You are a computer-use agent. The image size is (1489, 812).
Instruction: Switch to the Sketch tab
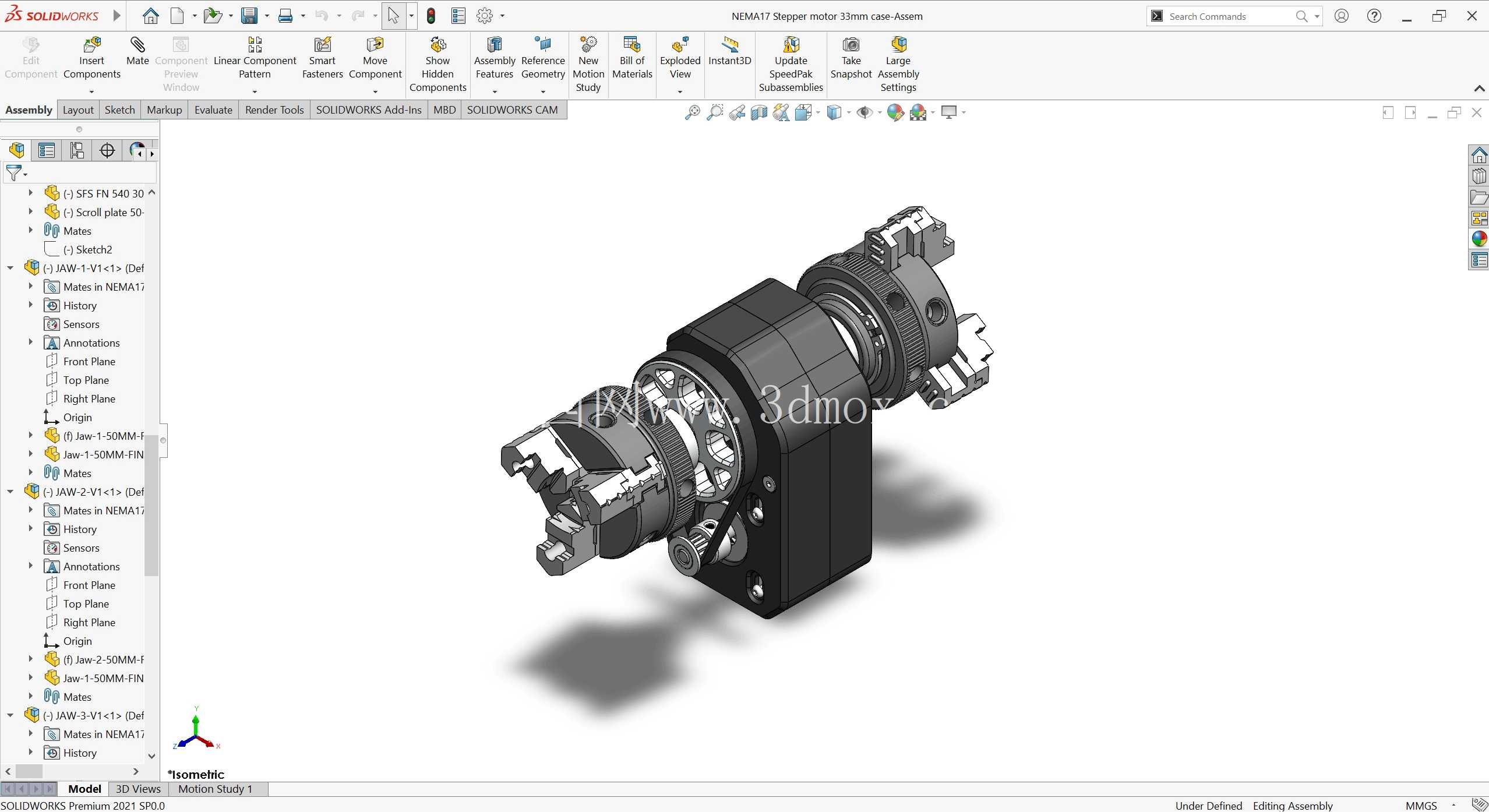click(x=120, y=110)
